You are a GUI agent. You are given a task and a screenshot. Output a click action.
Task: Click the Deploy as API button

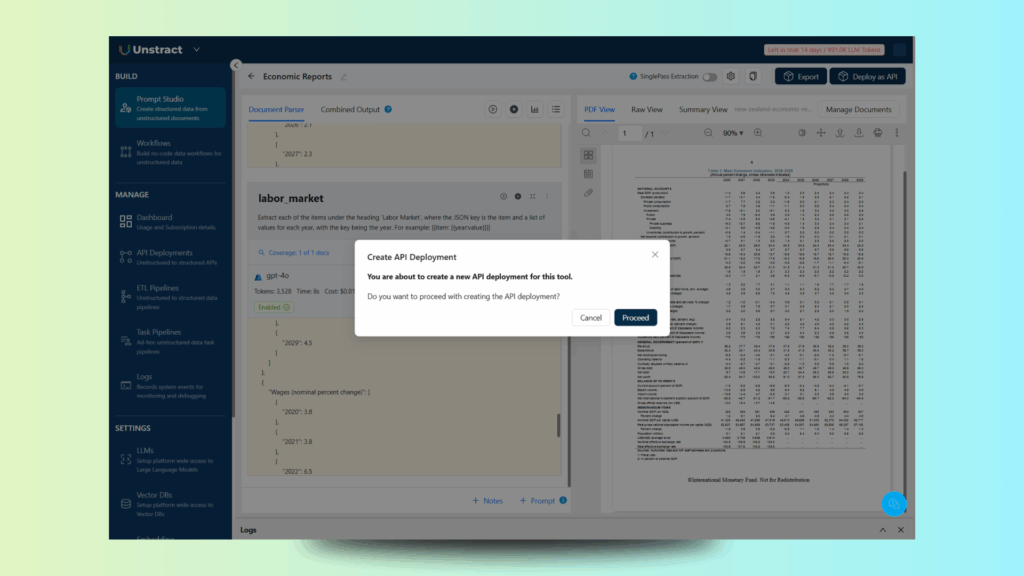tap(867, 77)
